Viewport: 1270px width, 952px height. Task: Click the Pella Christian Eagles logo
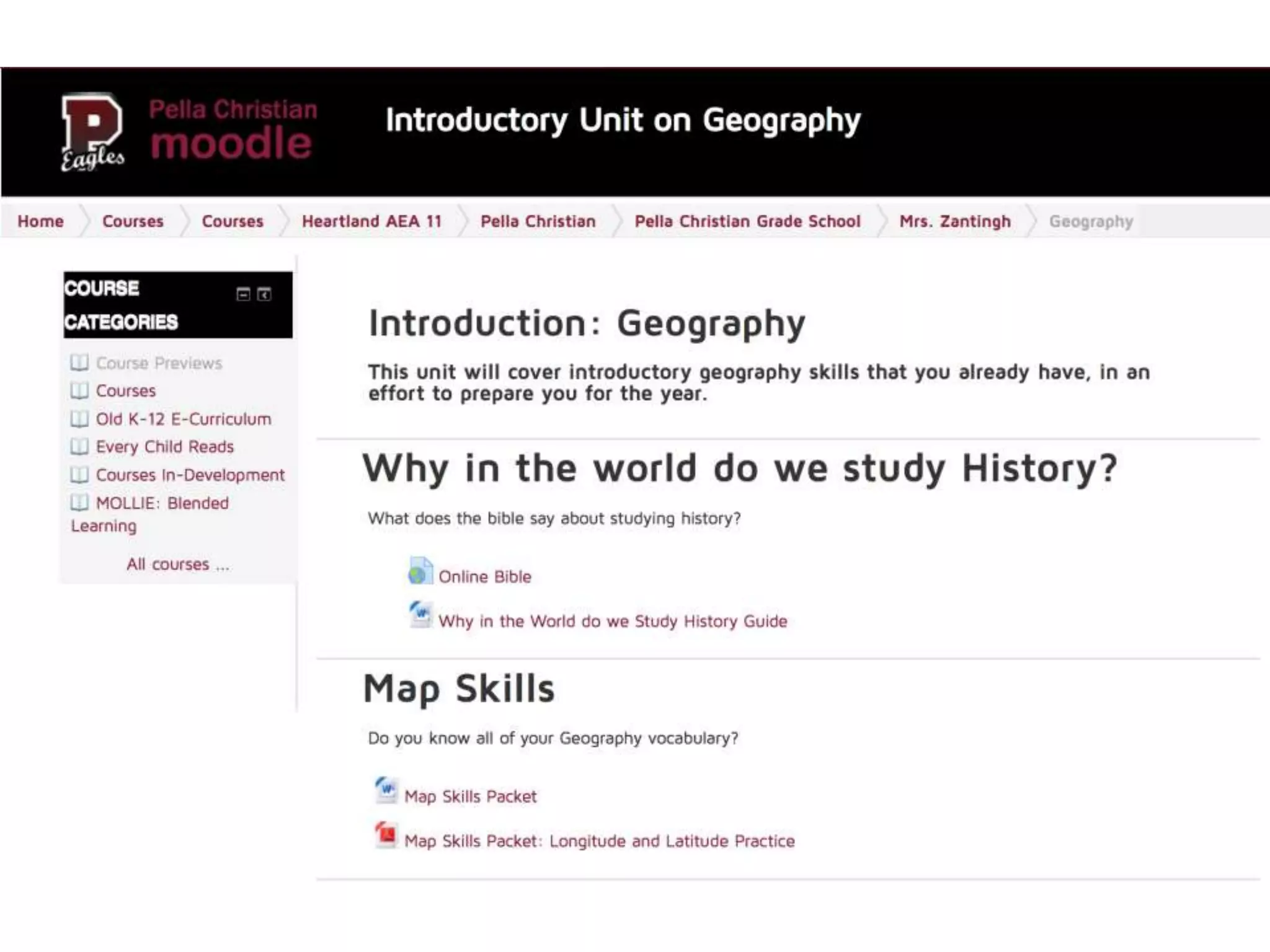click(92, 131)
